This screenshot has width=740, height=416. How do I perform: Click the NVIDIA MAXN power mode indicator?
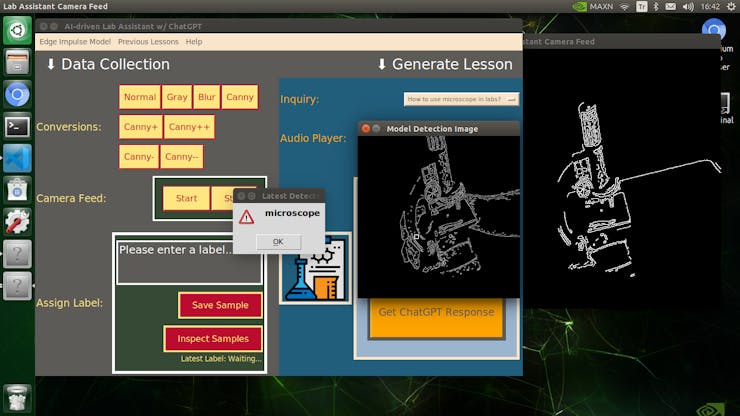(591, 6)
